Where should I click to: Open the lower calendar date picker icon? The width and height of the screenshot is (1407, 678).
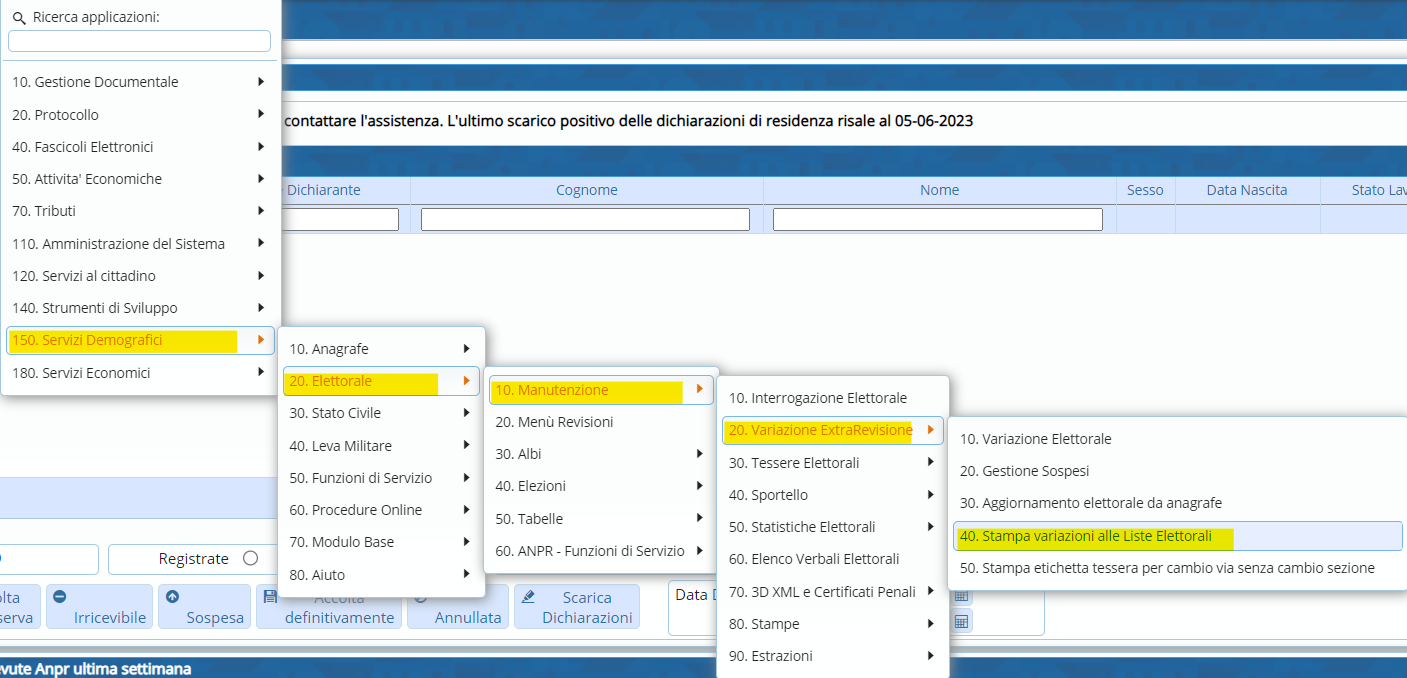pyautogui.click(x=961, y=621)
